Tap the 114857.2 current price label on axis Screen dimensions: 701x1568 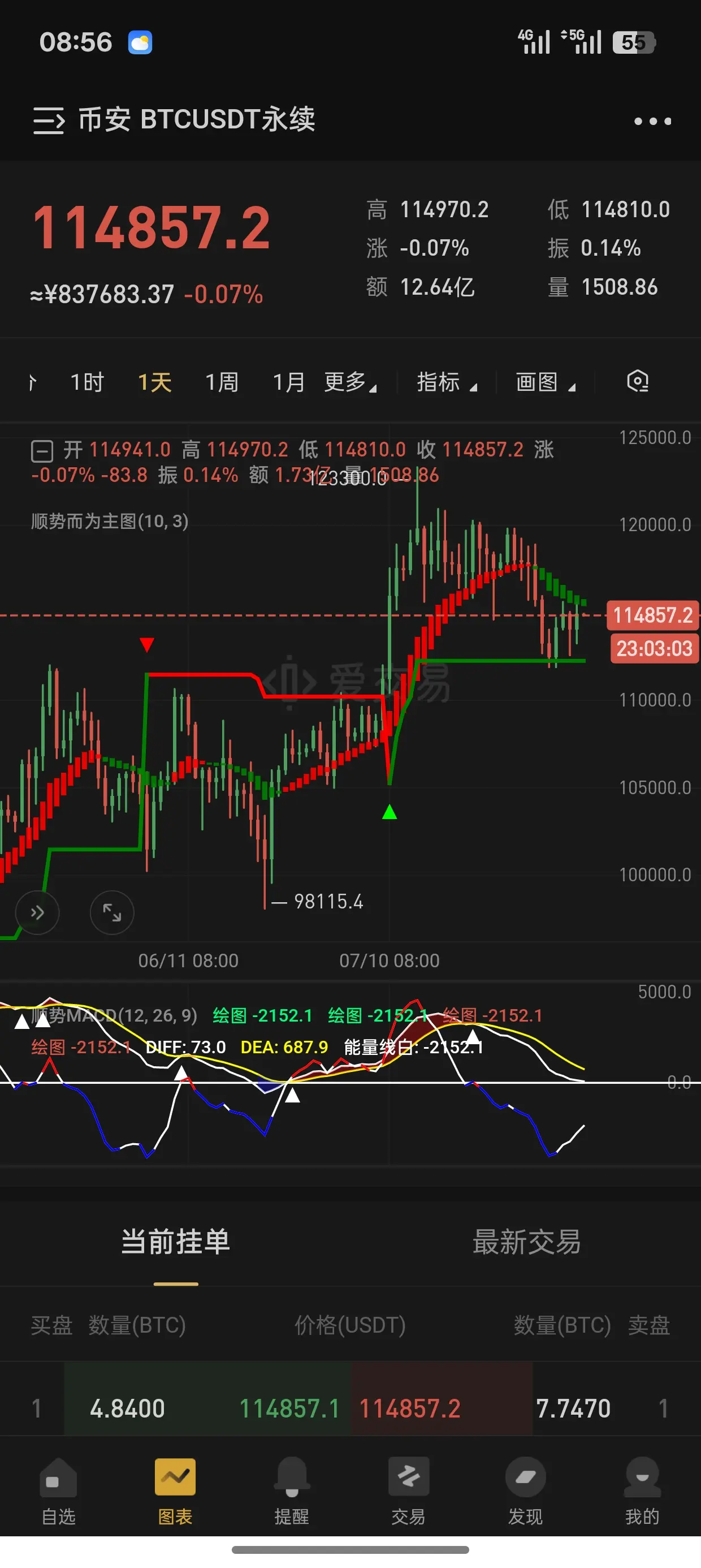pyautogui.click(x=652, y=615)
